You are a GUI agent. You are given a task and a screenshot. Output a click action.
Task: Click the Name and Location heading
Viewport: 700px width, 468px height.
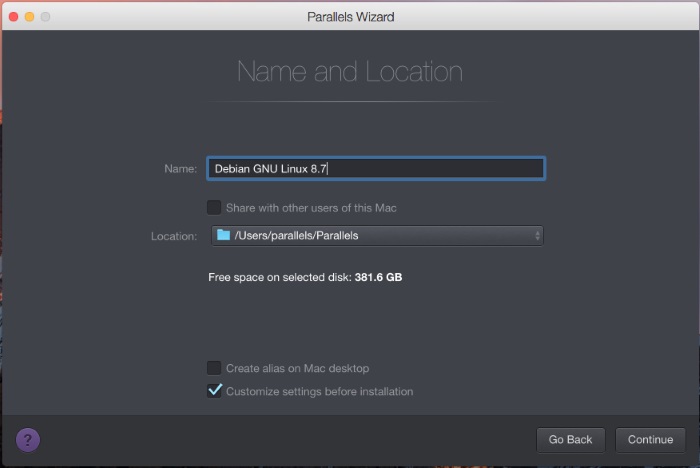point(350,72)
